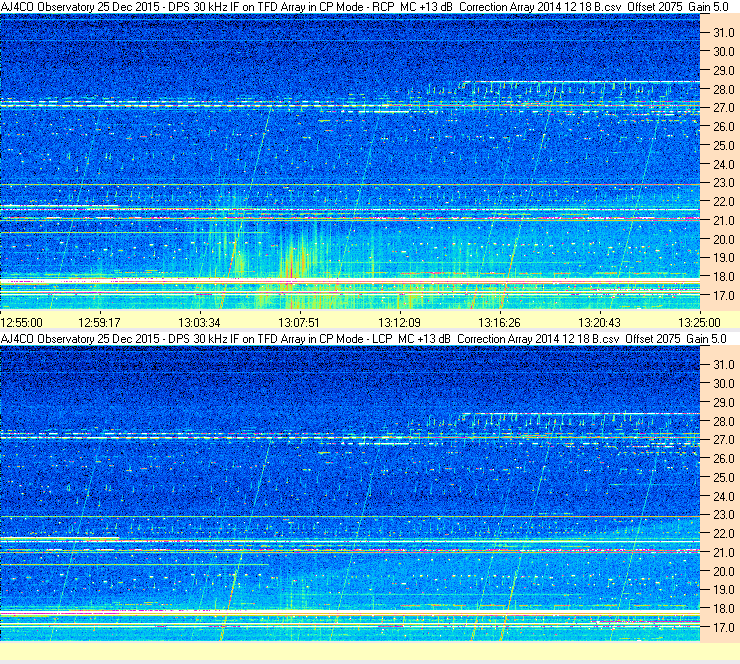Click the 21.0 frequency label on RCP chart
Screen dimensions: 740x664
[723, 220]
